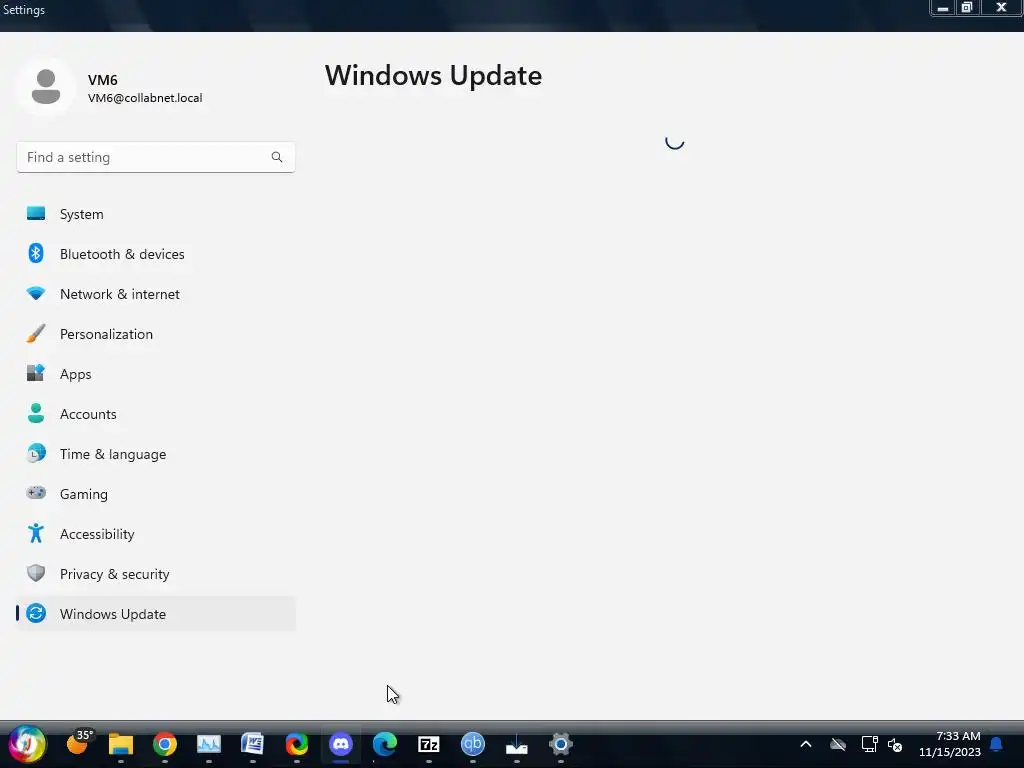Select the Gaming category
1024x768 pixels.
[x=155, y=494]
